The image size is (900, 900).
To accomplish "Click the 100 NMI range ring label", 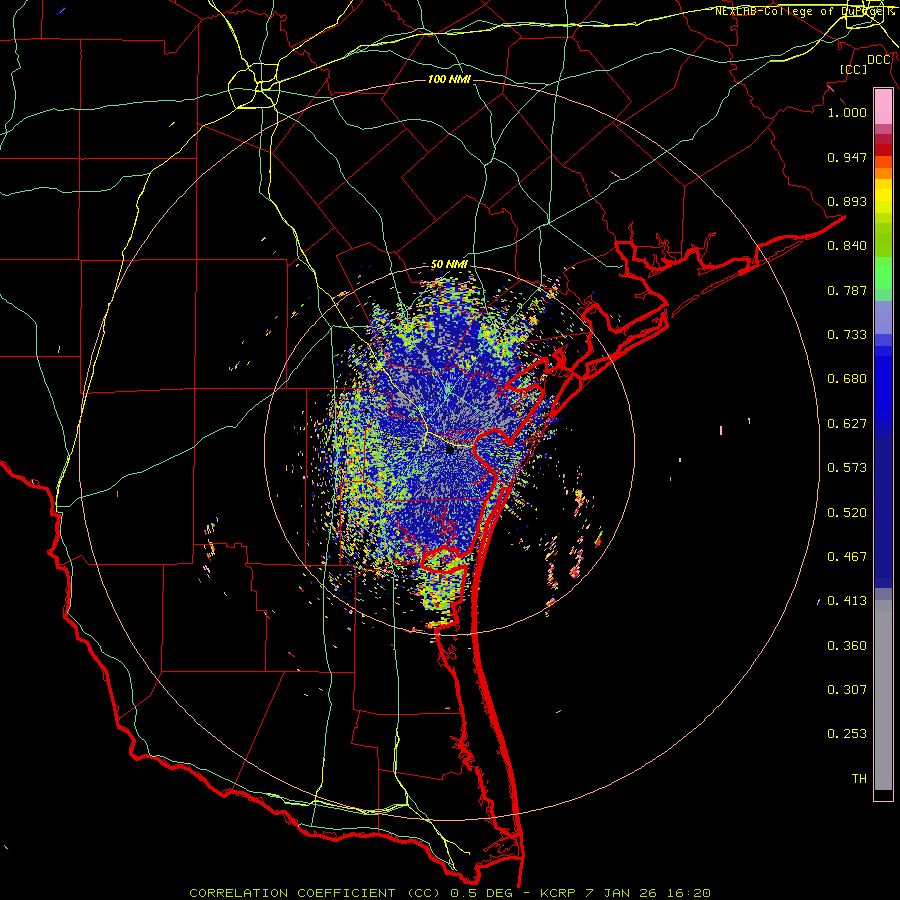I will [x=449, y=79].
